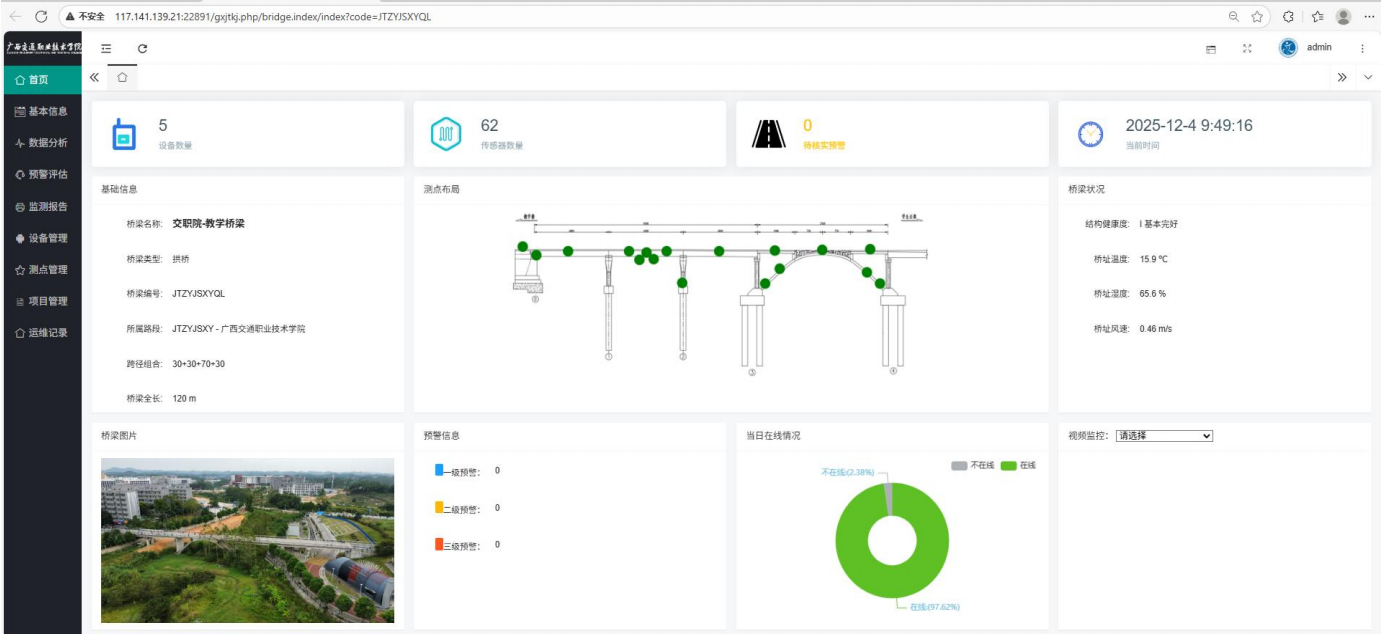
Task: Expand the tab options chevron dropdown
Action: click(1368, 77)
